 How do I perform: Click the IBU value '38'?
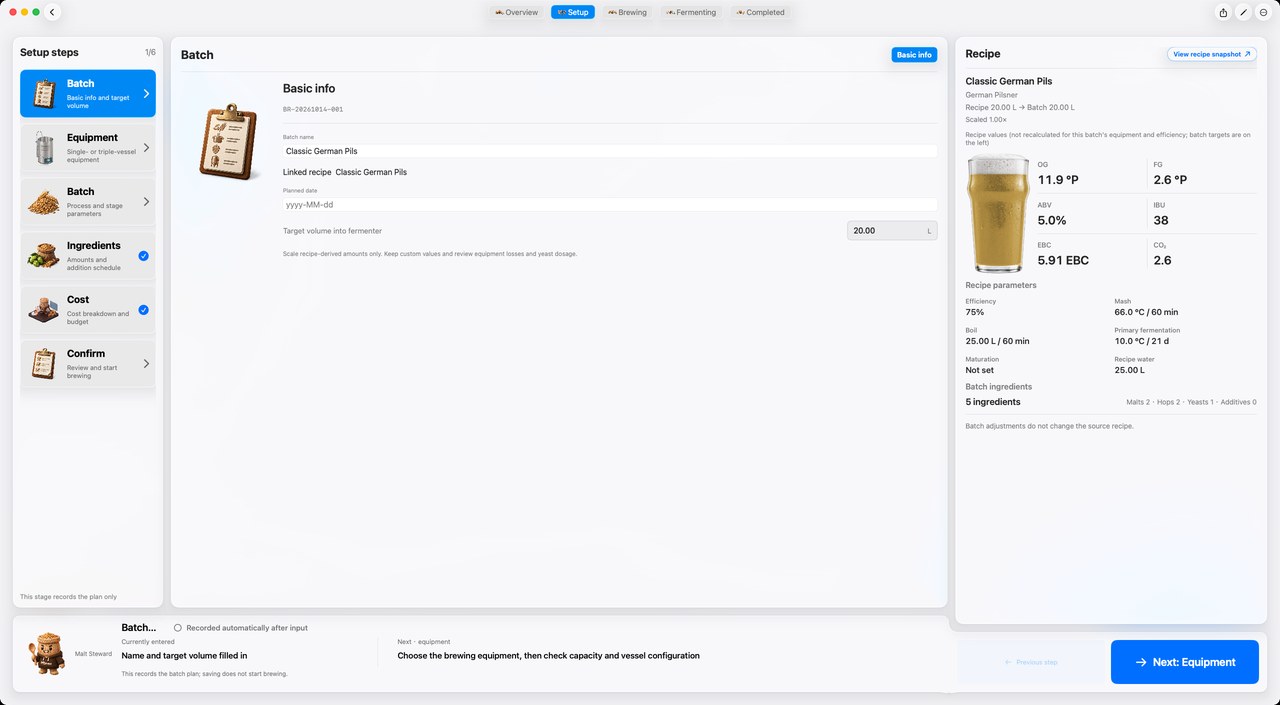[1161, 220]
